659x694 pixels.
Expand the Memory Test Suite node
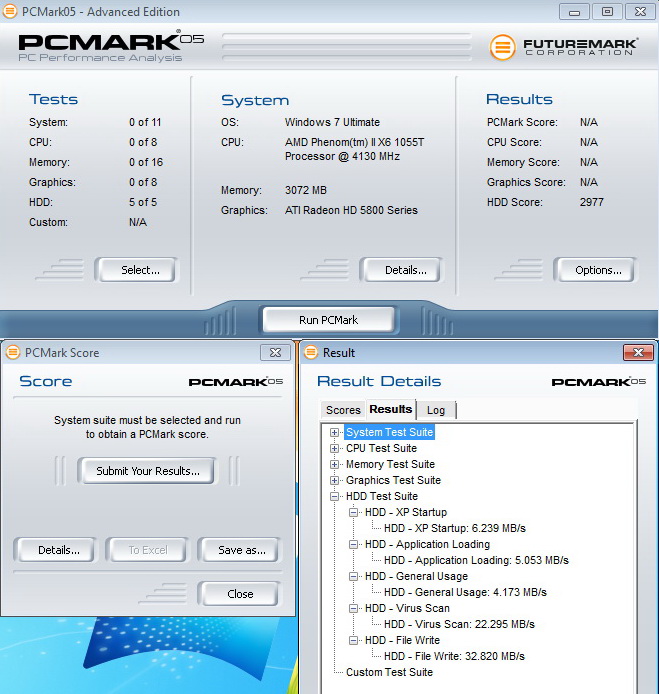[x=335, y=464]
